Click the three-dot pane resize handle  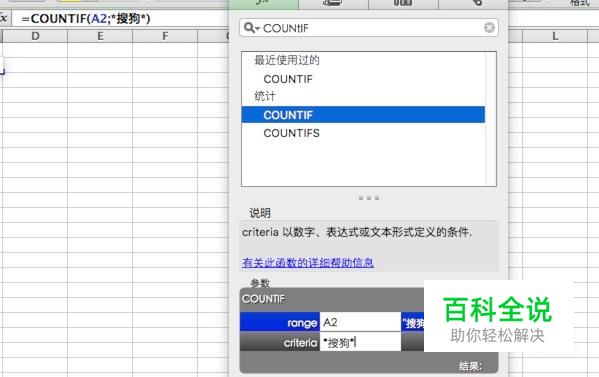click(369, 198)
